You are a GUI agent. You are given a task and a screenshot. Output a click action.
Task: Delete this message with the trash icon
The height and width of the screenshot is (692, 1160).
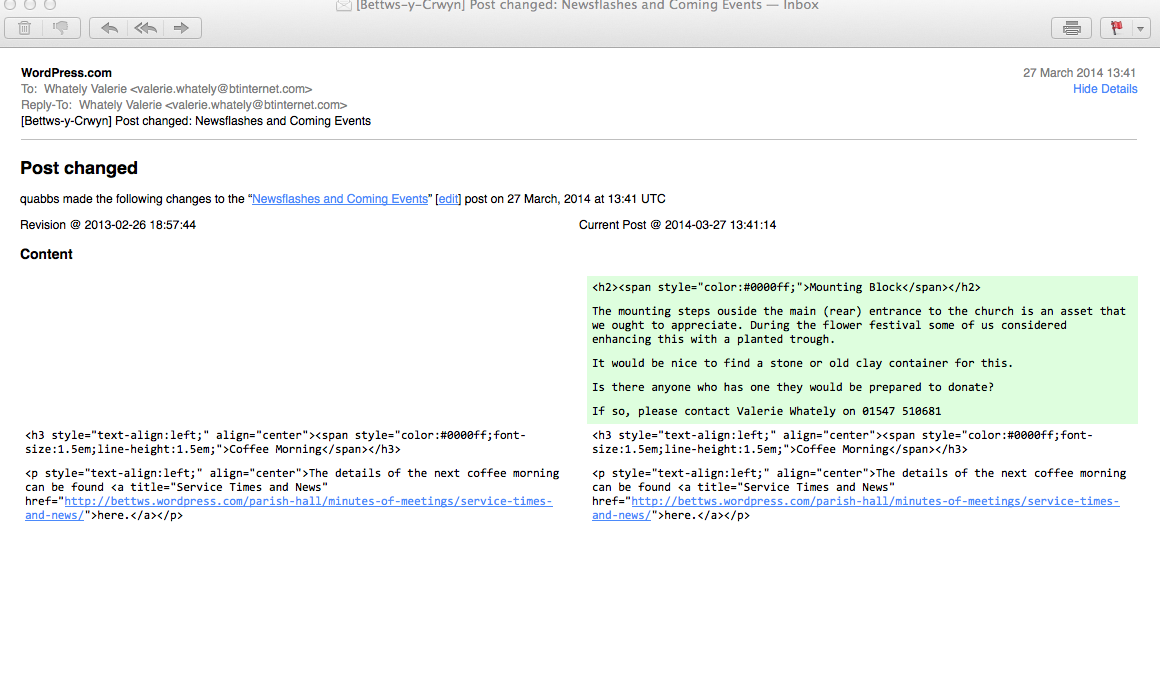click(x=24, y=28)
